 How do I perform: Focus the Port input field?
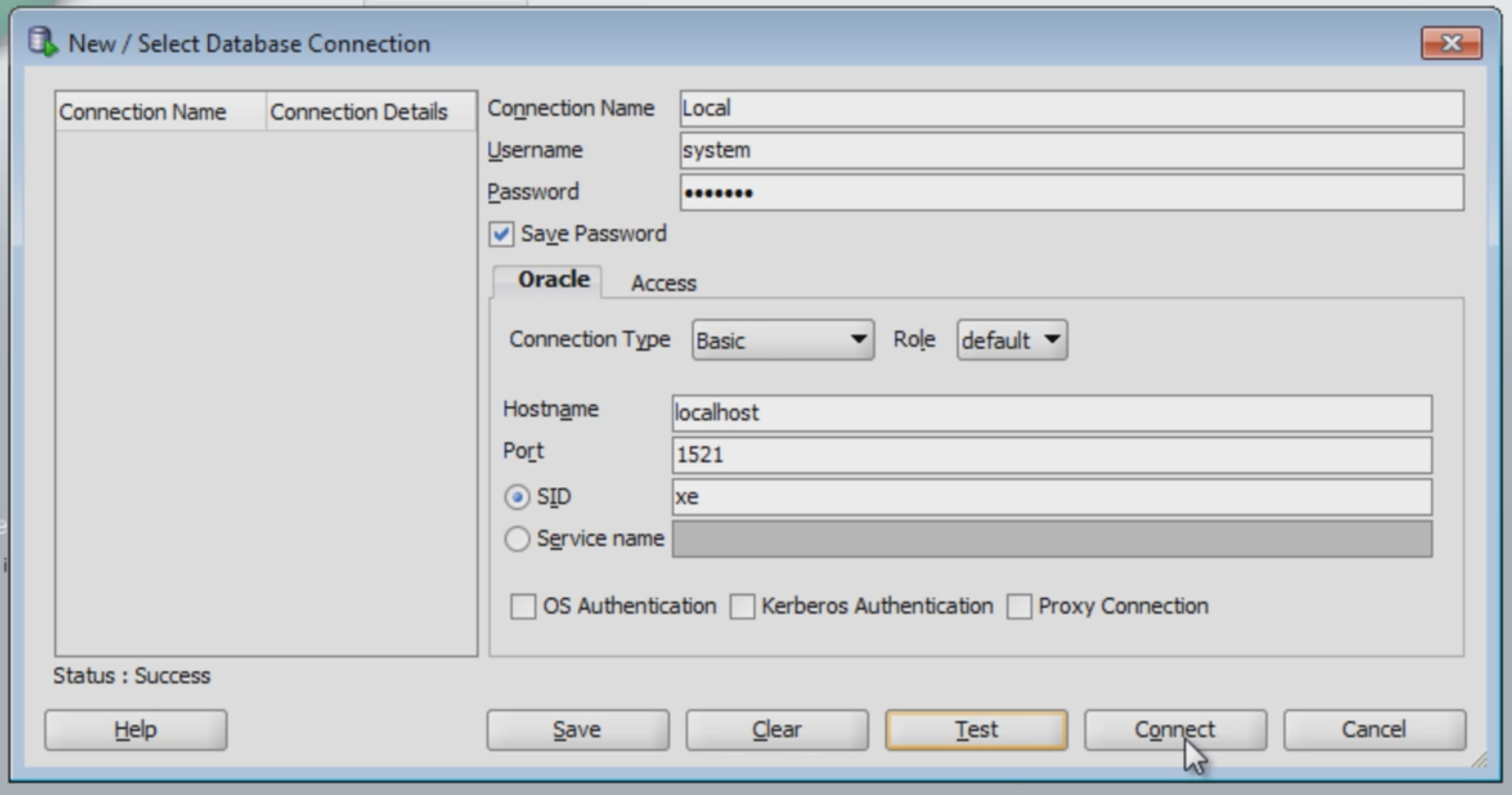coord(1051,455)
